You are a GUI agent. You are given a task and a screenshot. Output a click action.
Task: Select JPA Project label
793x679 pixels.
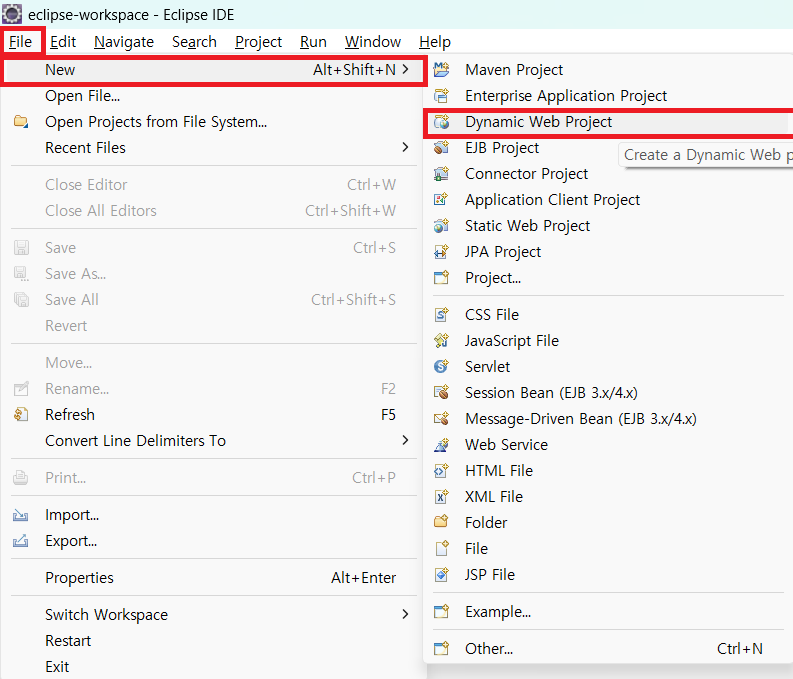click(503, 252)
